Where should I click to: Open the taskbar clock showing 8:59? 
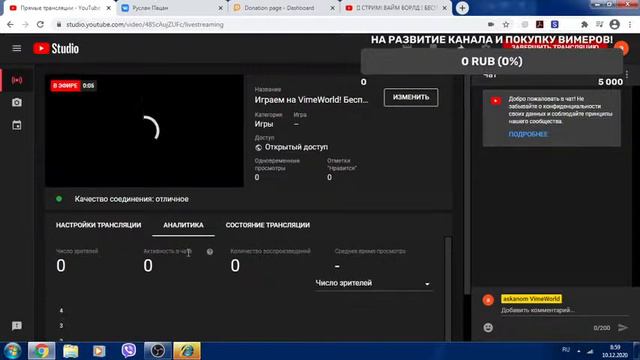[615, 351]
